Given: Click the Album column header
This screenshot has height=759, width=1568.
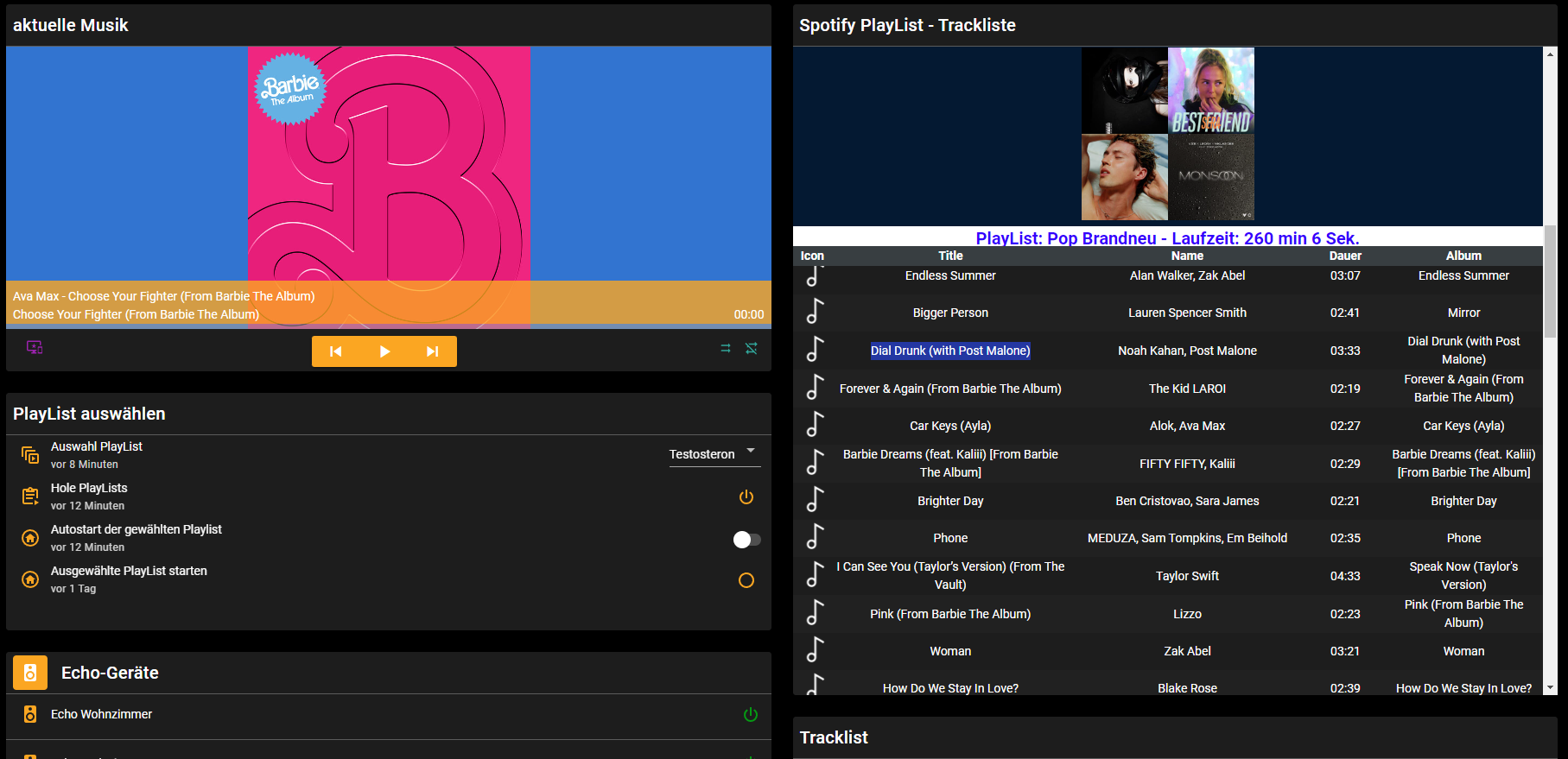Looking at the screenshot, I should (1463, 256).
